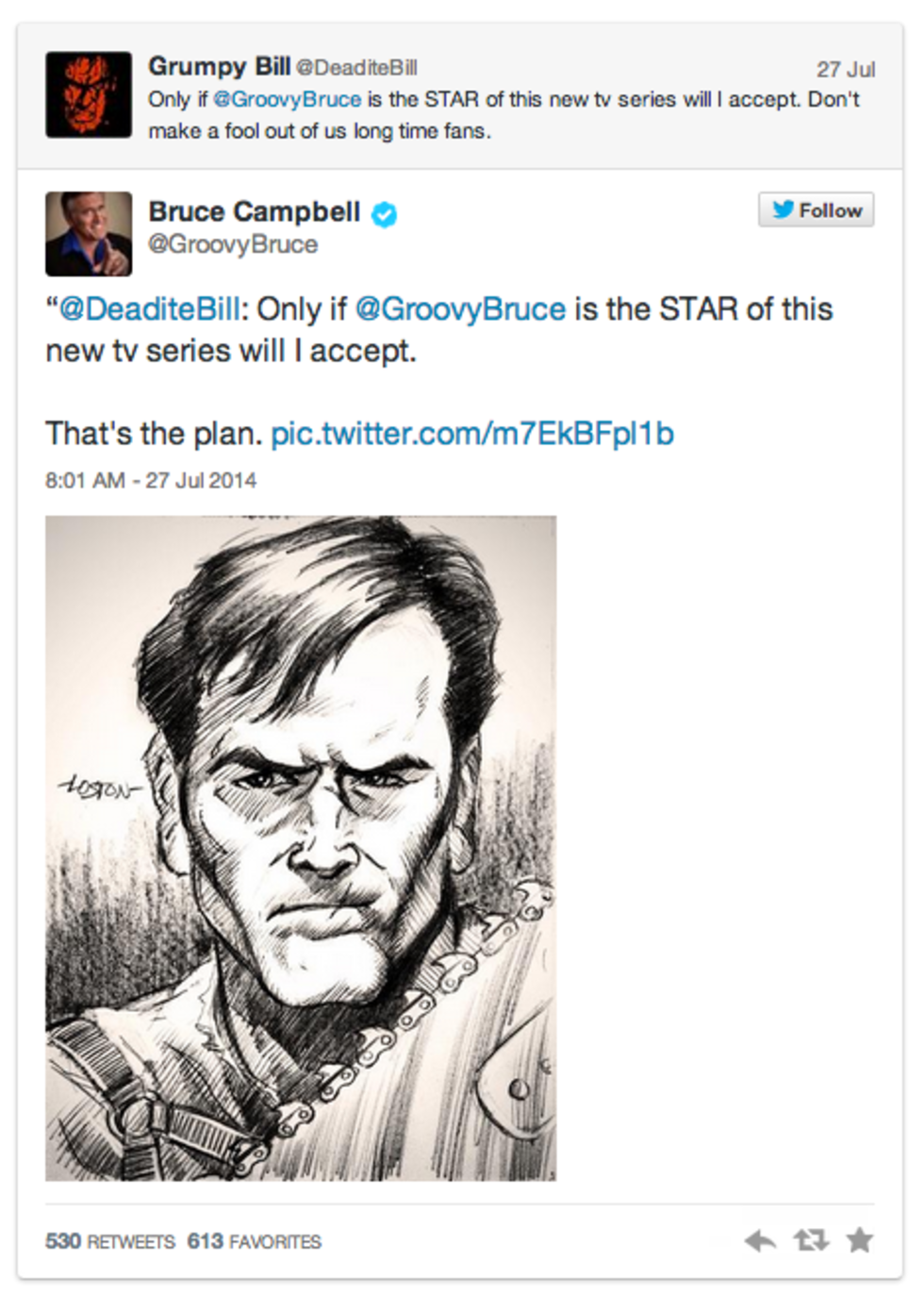
Task: Open the 8:01 AM - 27 Jul 2014 timestamp
Action: [151, 480]
